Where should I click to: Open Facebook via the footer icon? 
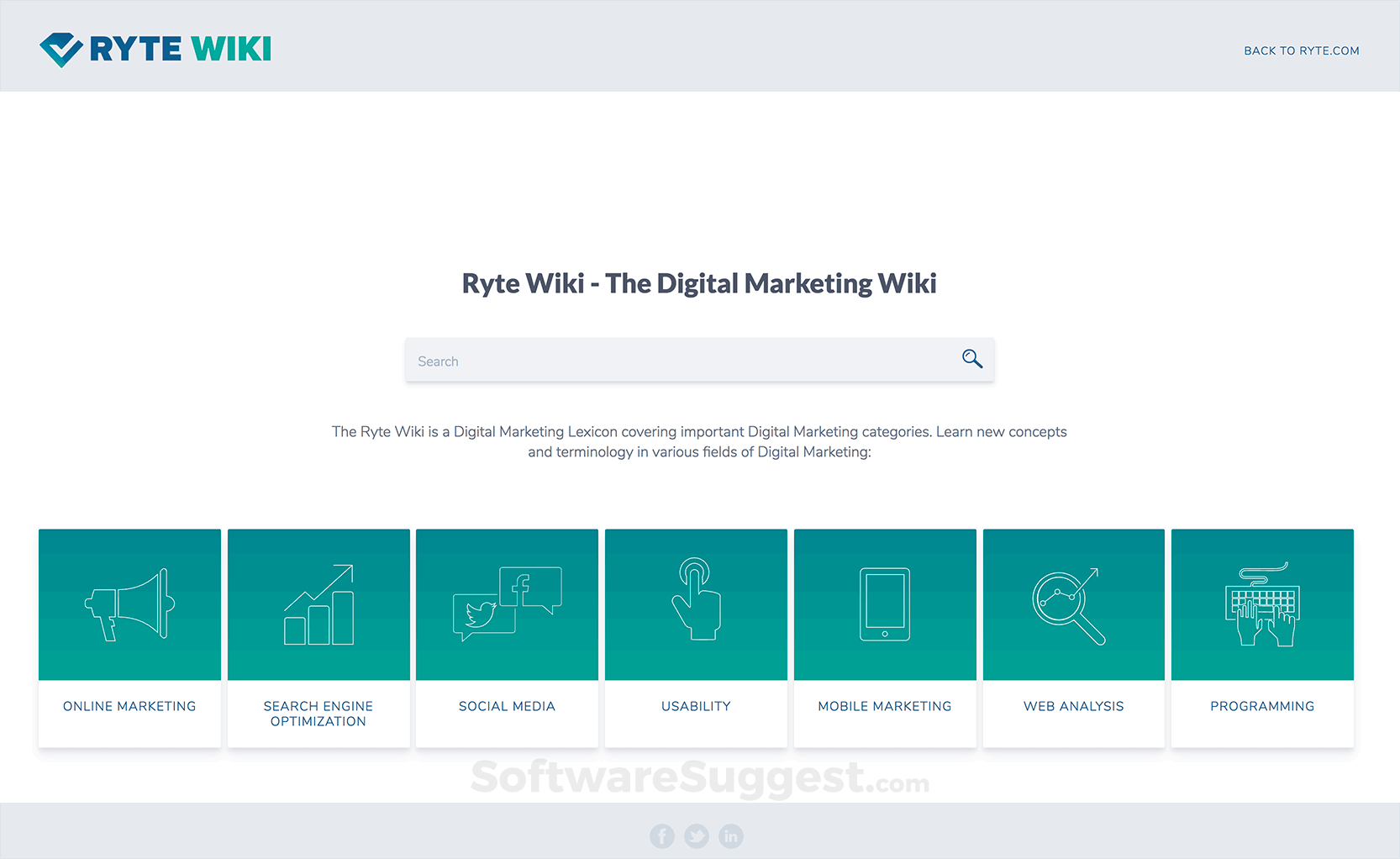pyautogui.click(x=662, y=835)
